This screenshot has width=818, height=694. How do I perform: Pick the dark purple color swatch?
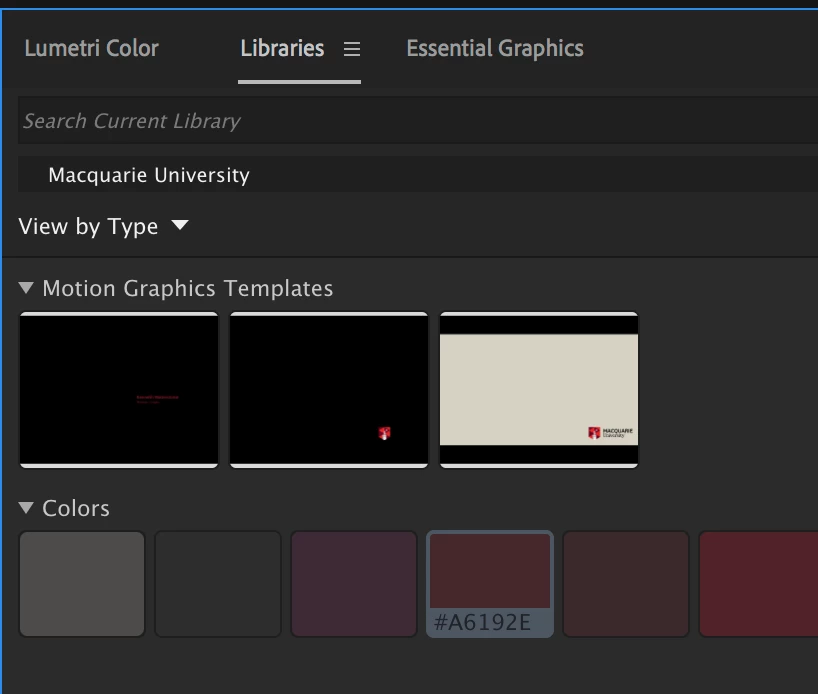pos(354,584)
